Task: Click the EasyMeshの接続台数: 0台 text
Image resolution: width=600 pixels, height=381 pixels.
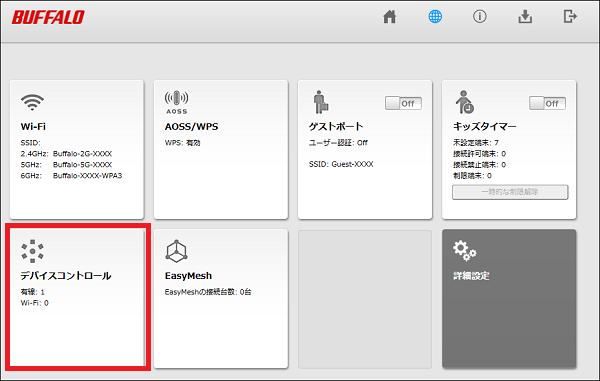Action: 208,292
